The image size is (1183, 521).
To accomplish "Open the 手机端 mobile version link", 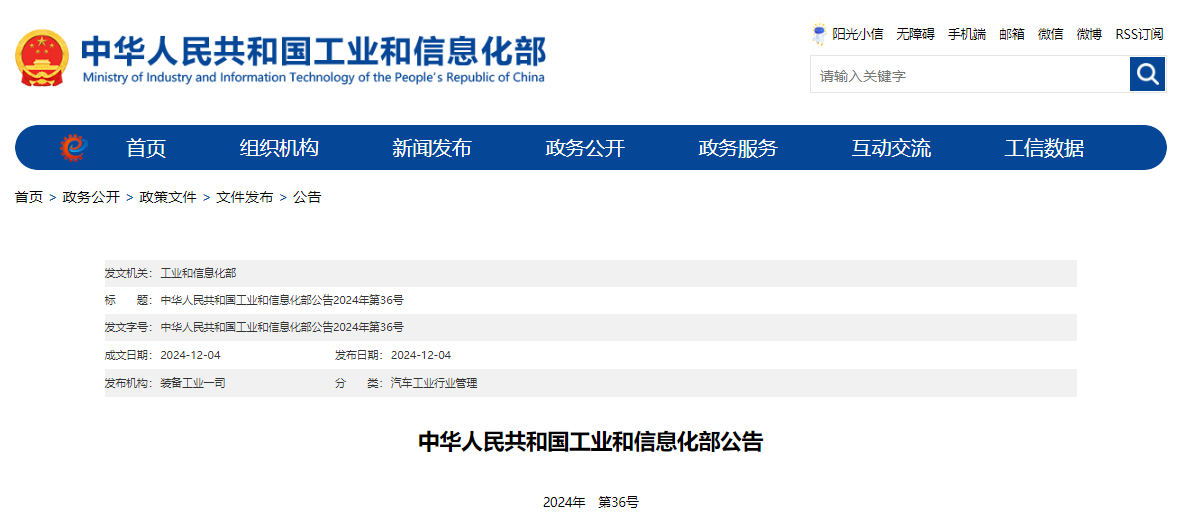I will pyautogui.click(x=966, y=34).
